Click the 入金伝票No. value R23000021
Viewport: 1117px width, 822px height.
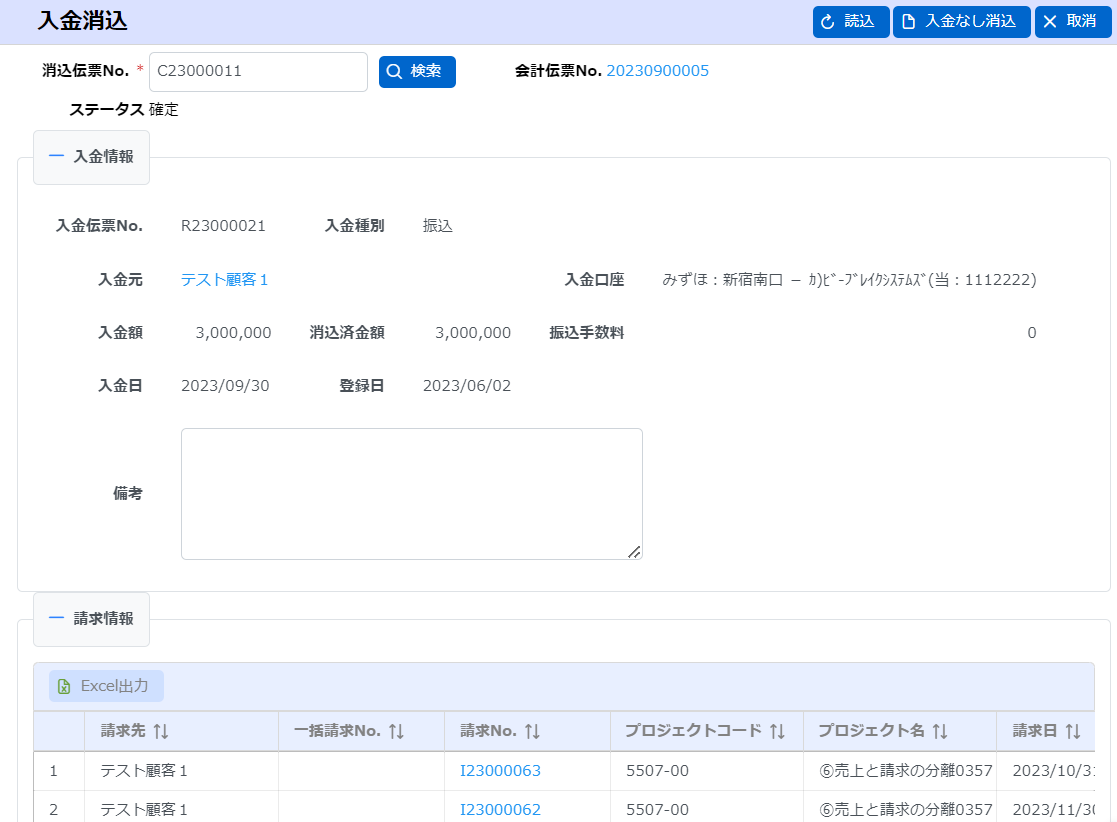(x=223, y=227)
